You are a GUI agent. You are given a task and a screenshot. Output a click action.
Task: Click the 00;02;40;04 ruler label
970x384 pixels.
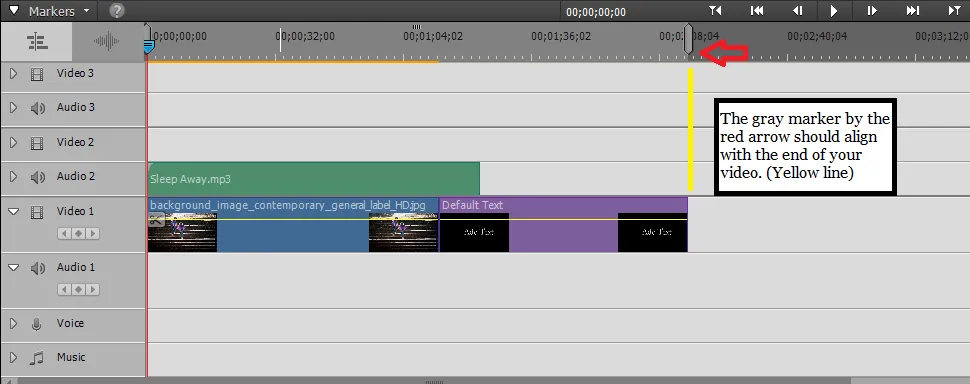817,36
